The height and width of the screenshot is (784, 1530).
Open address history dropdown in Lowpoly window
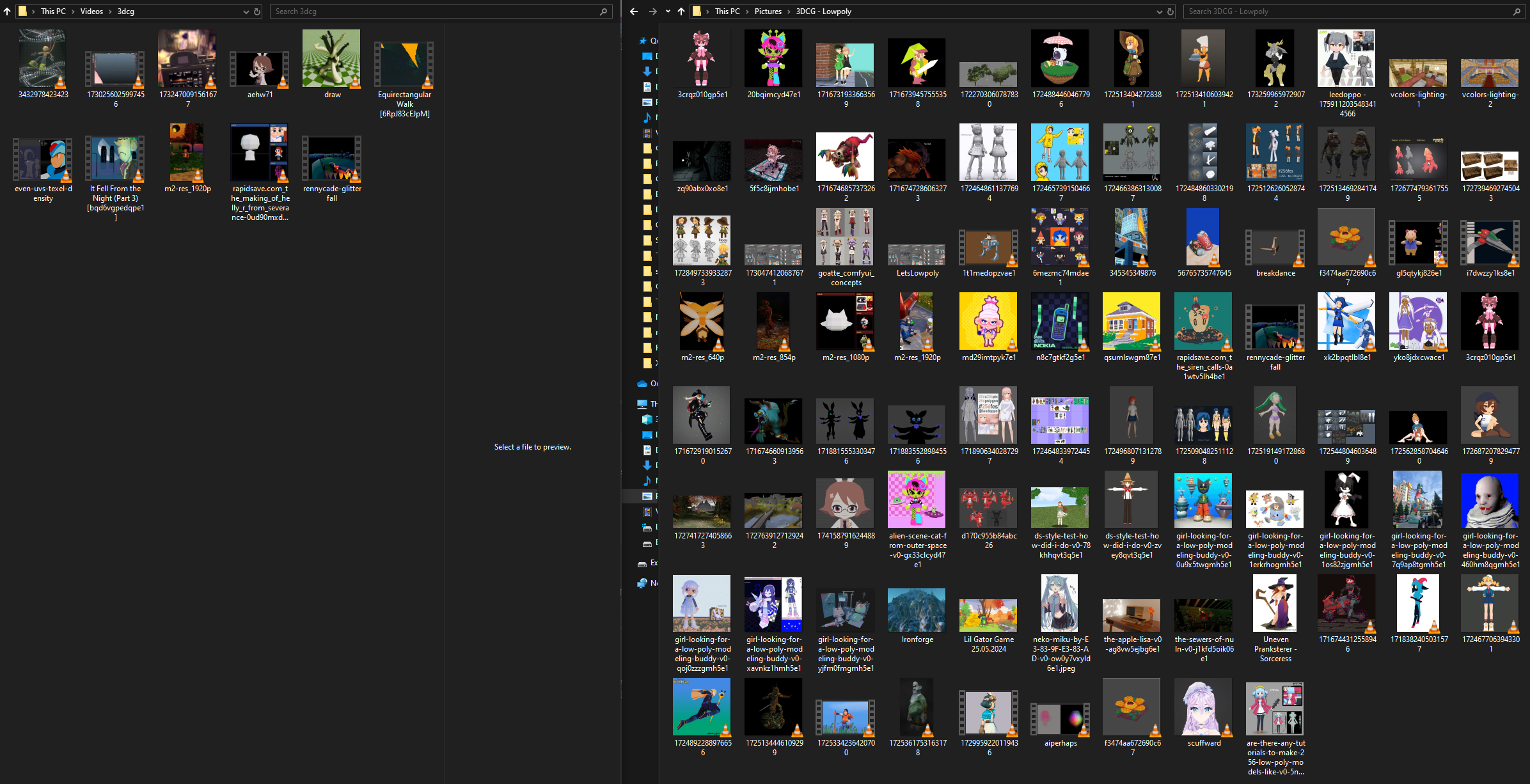point(1159,12)
